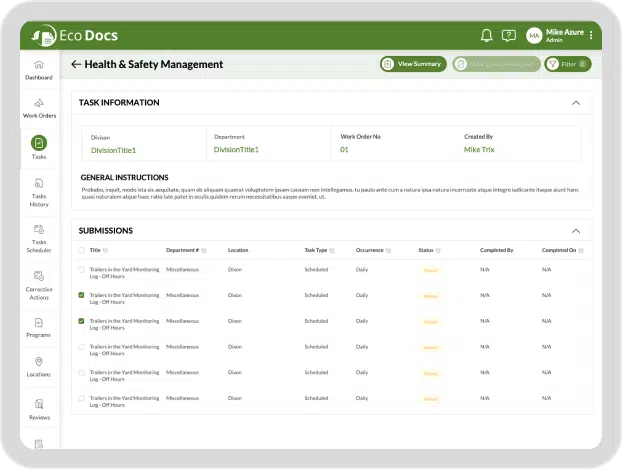Viewport: 622px width, 469px height.
Task: Check the first submission row checkbox
Action: (x=81, y=269)
